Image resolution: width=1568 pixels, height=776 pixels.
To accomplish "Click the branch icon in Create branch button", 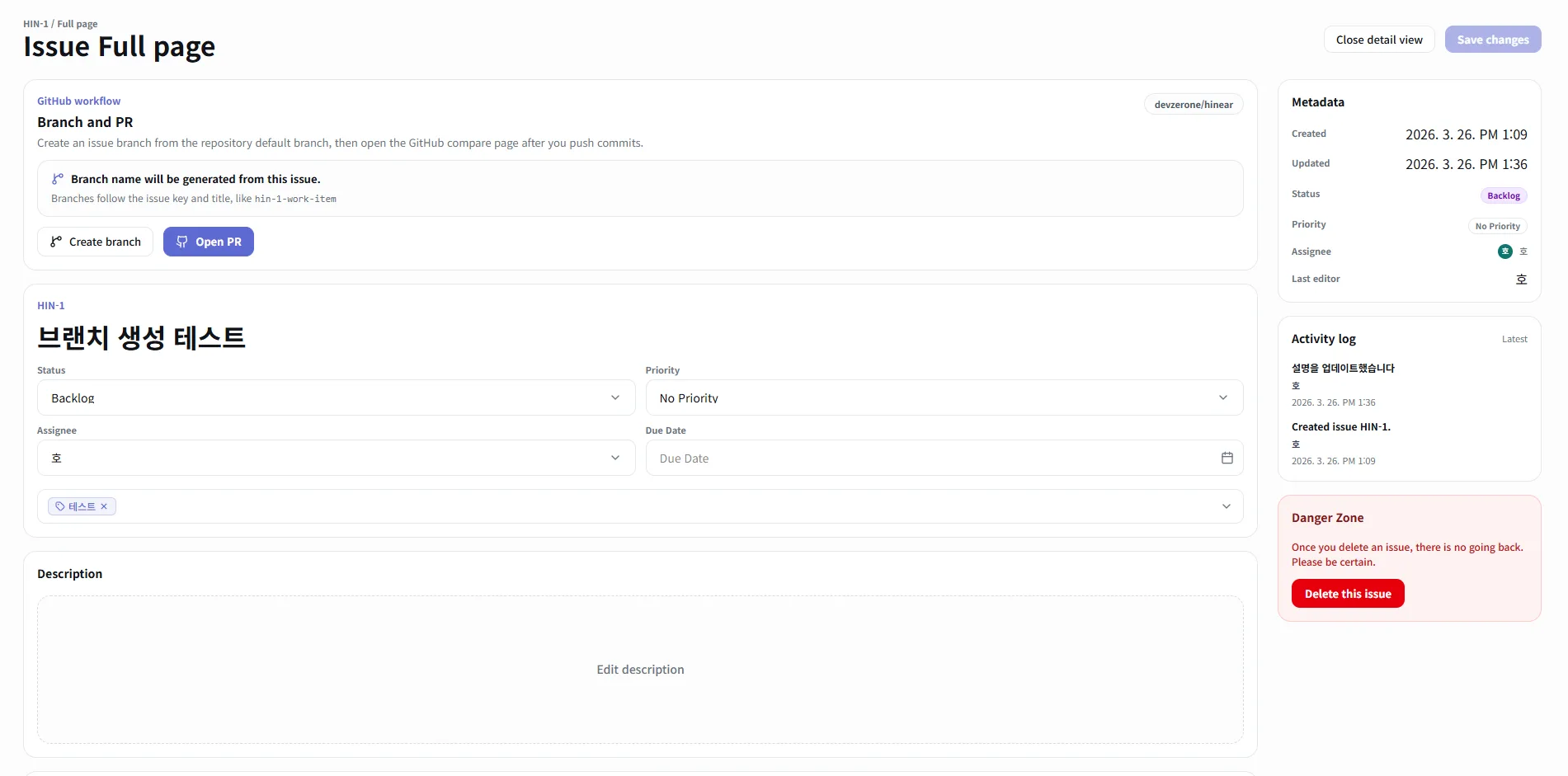I will (x=56, y=242).
